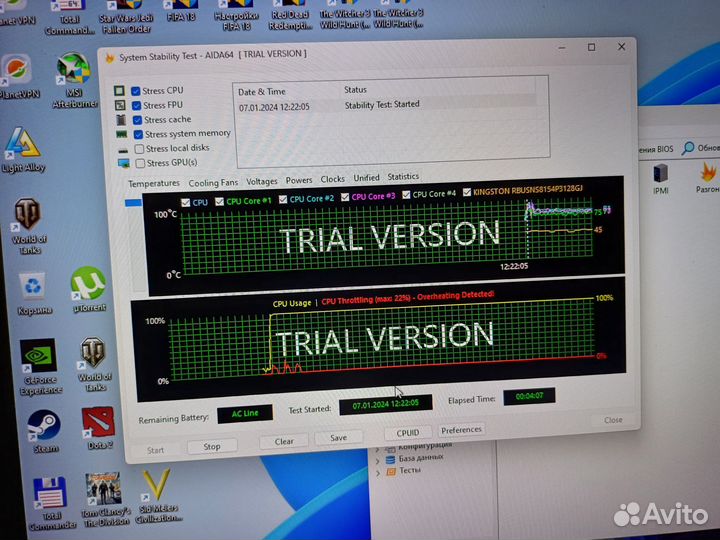Select the Корзина recycle bin icon
Screen dimensions: 720x540
(34, 294)
